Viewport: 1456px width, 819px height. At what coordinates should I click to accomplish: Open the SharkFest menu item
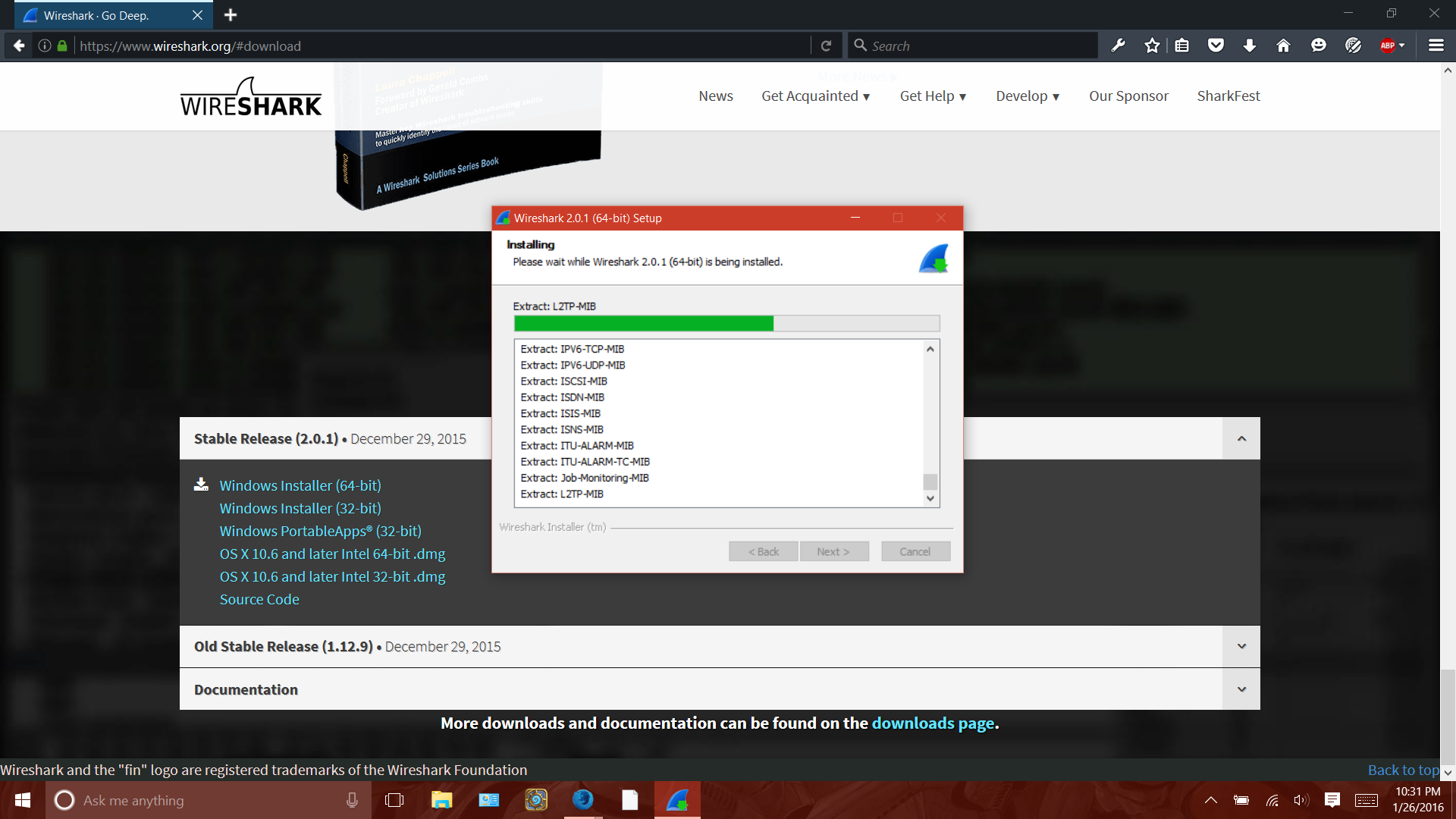1228,96
